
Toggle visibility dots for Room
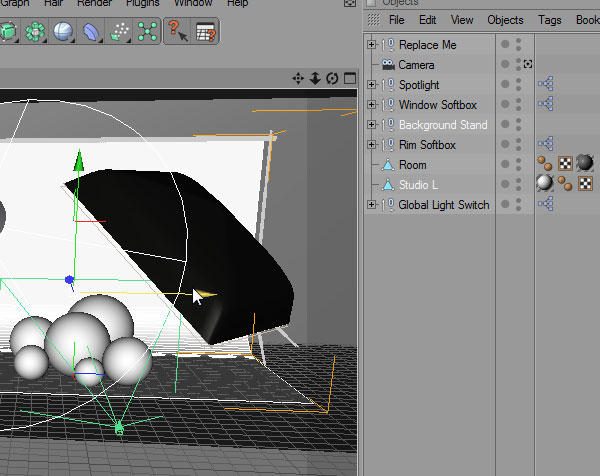coord(518,164)
